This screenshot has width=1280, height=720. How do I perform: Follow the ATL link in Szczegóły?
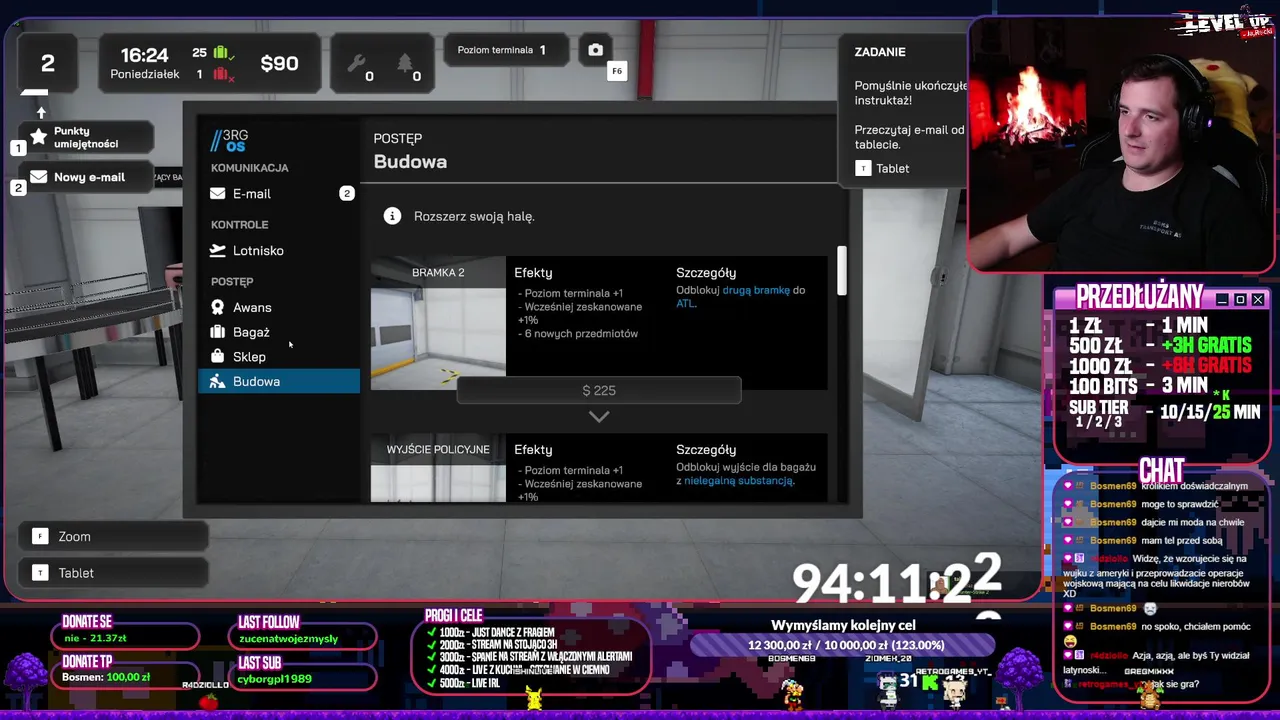pyautogui.click(x=685, y=303)
